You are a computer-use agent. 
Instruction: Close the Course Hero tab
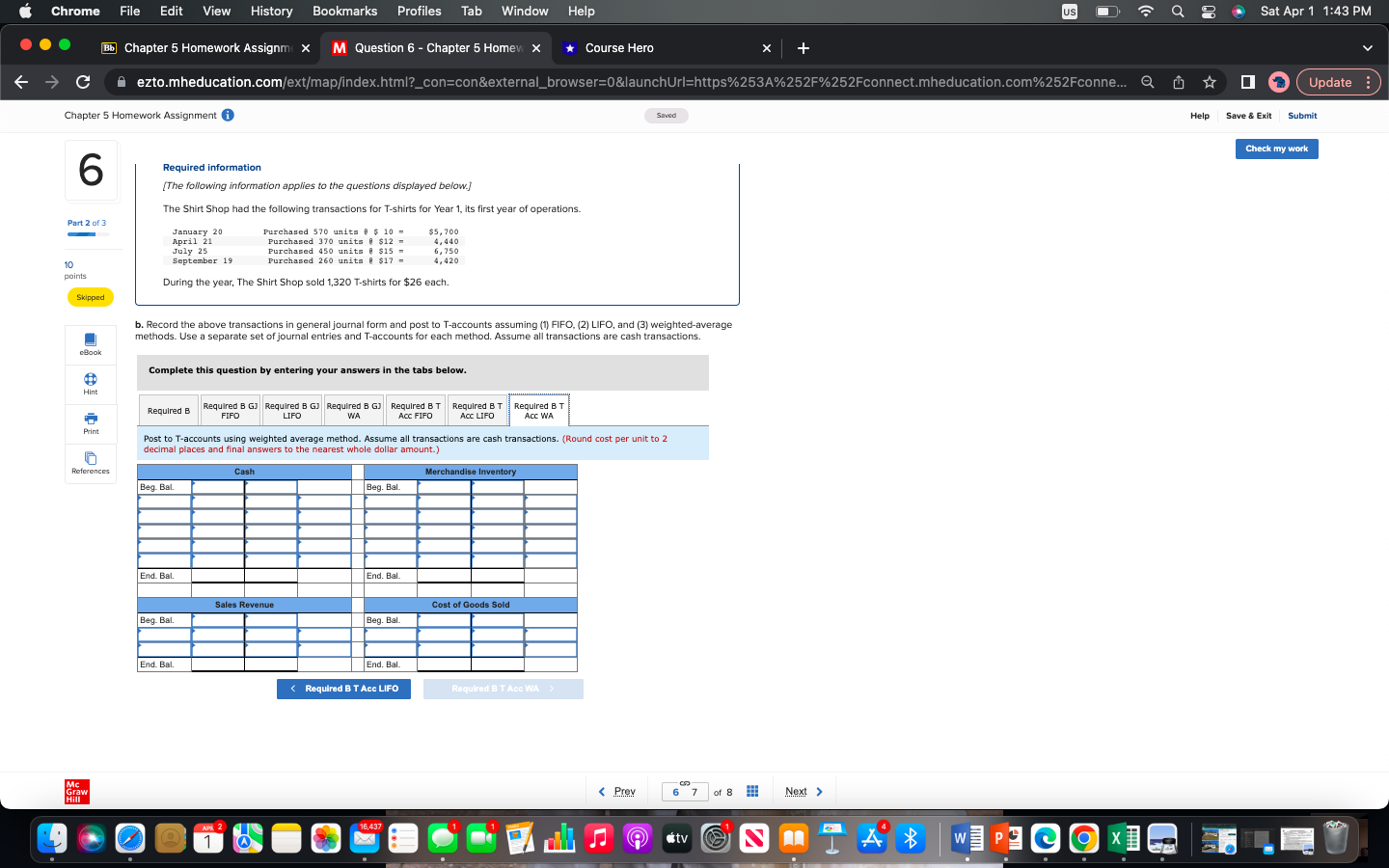767,48
